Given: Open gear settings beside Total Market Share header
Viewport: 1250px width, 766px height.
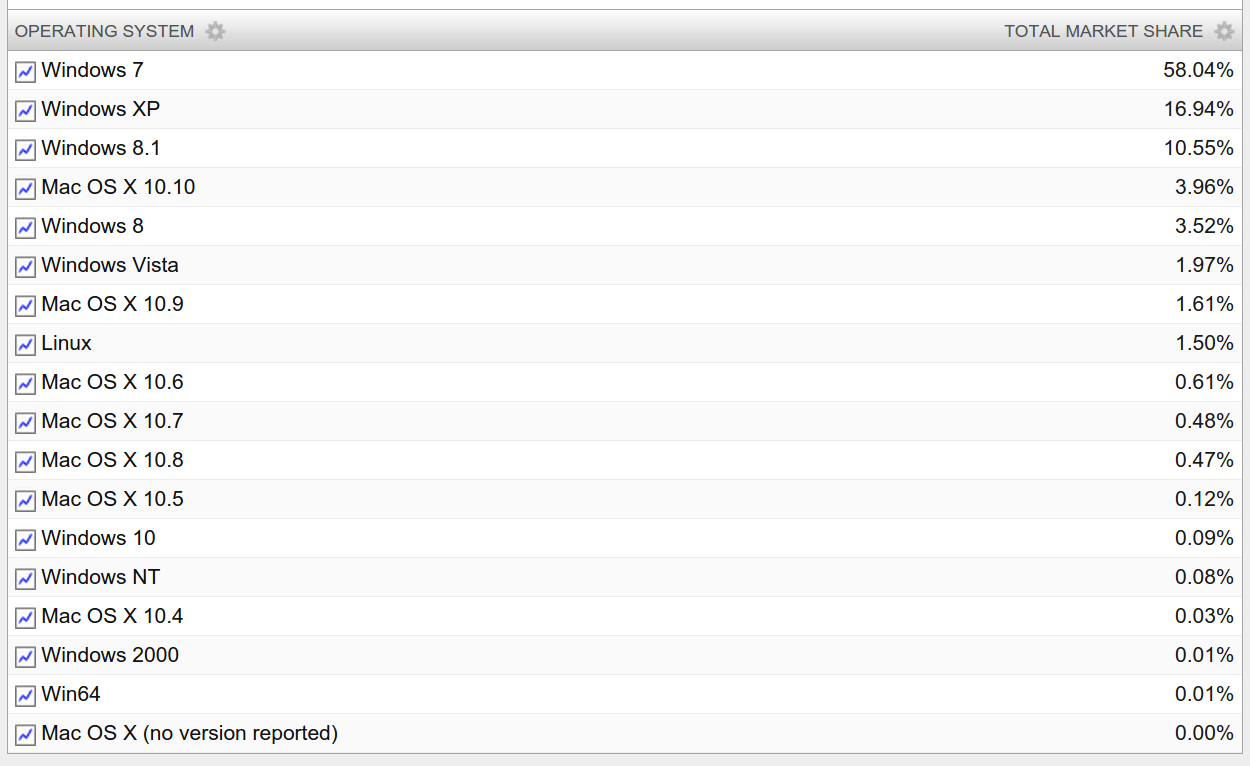Looking at the screenshot, I should tap(1224, 32).
